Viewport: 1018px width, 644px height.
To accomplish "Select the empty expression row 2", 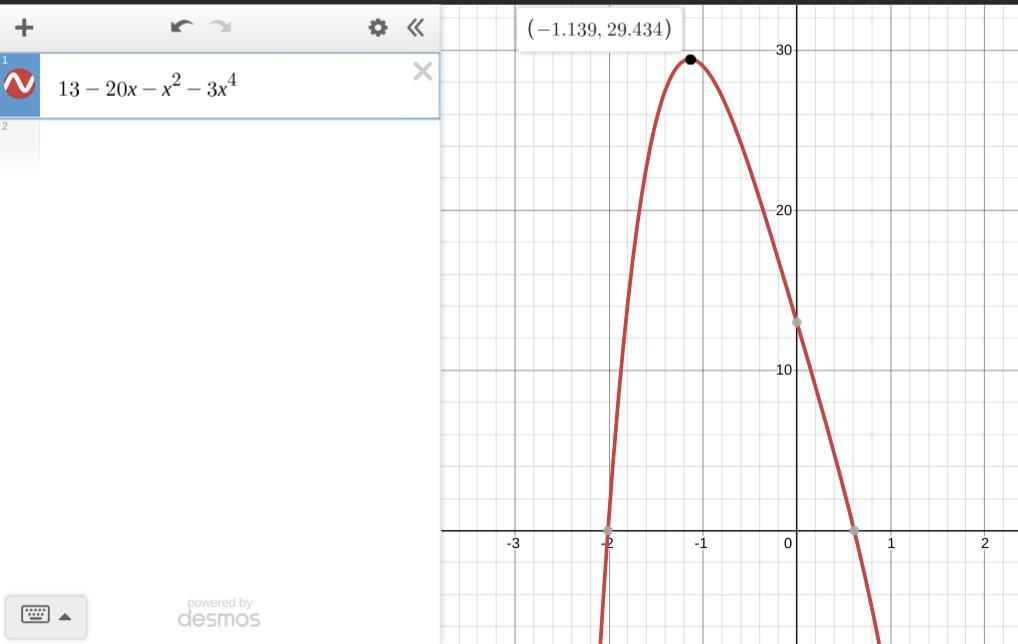I will (x=219, y=144).
